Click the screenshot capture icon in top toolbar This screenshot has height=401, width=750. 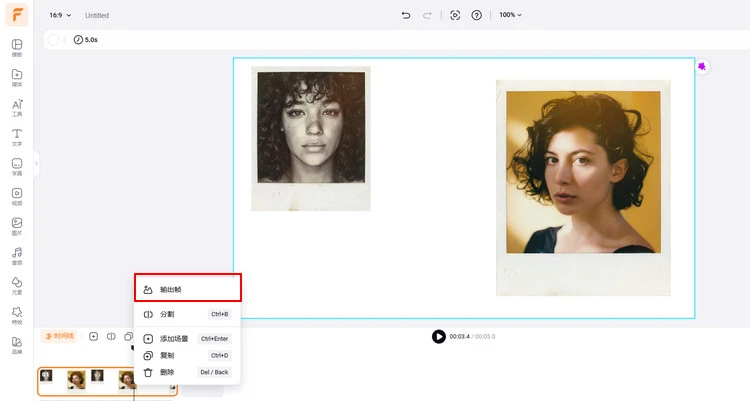pos(455,15)
